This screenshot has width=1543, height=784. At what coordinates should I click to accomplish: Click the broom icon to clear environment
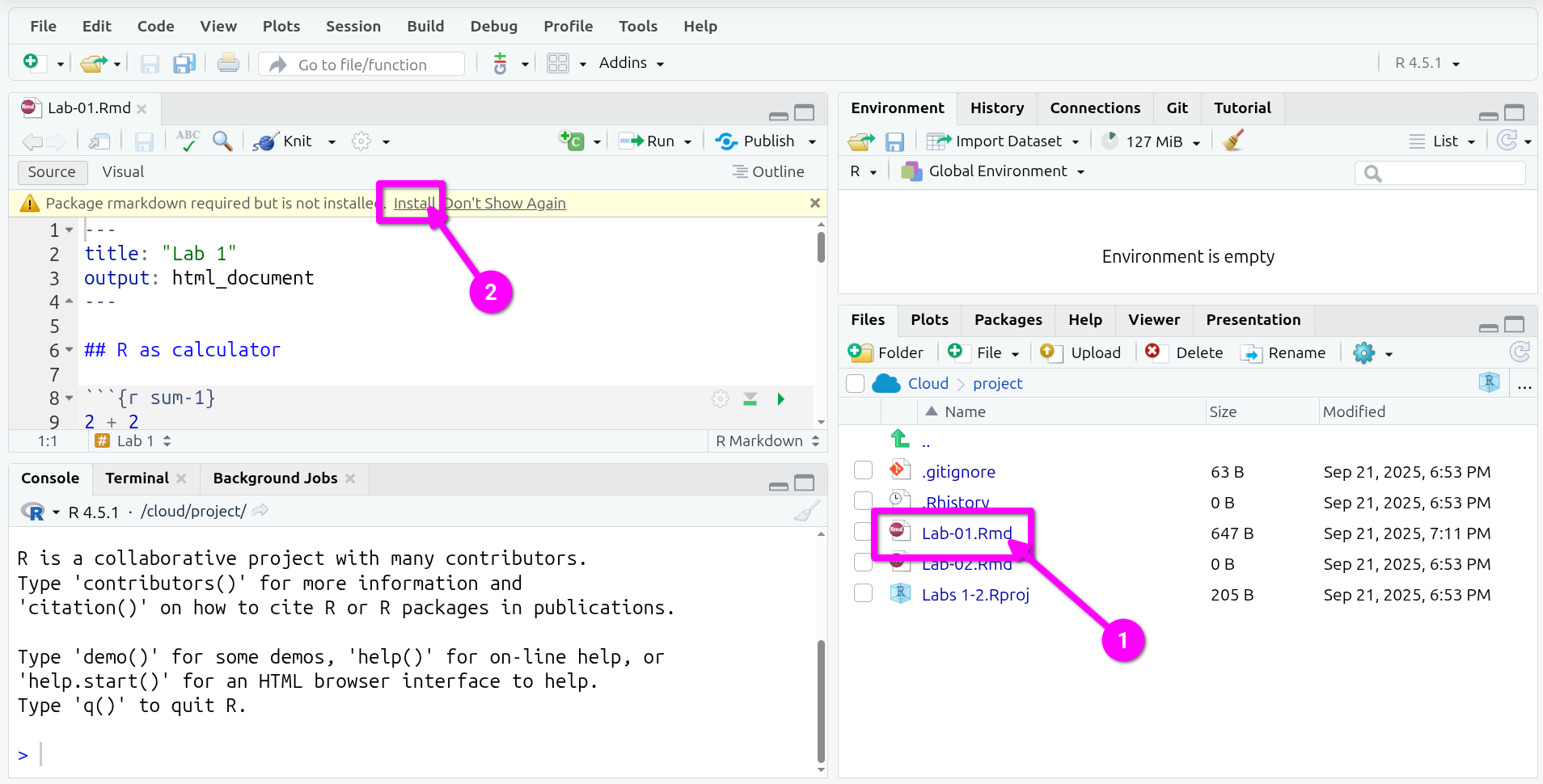tap(1232, 141)
